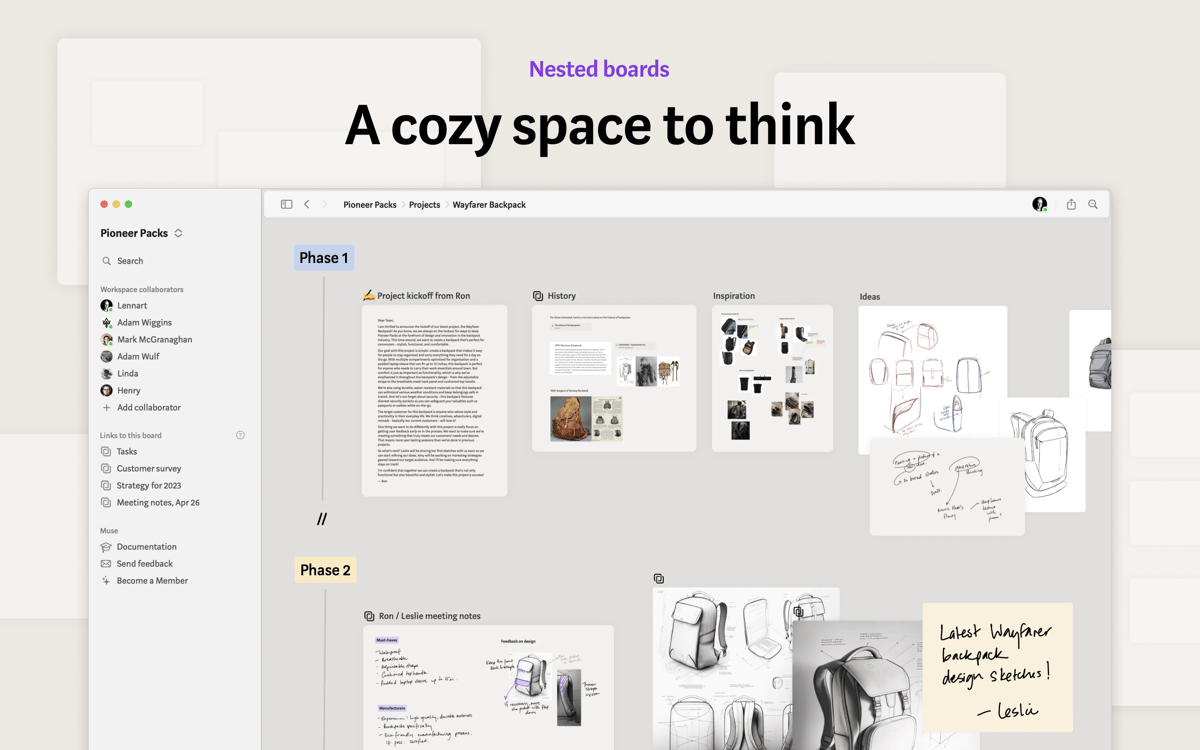Click the share icon in toolbar
Image resolution: width=1200 pixels, height=750 pixels.
pyautogui.click(x=1071, y=205)
